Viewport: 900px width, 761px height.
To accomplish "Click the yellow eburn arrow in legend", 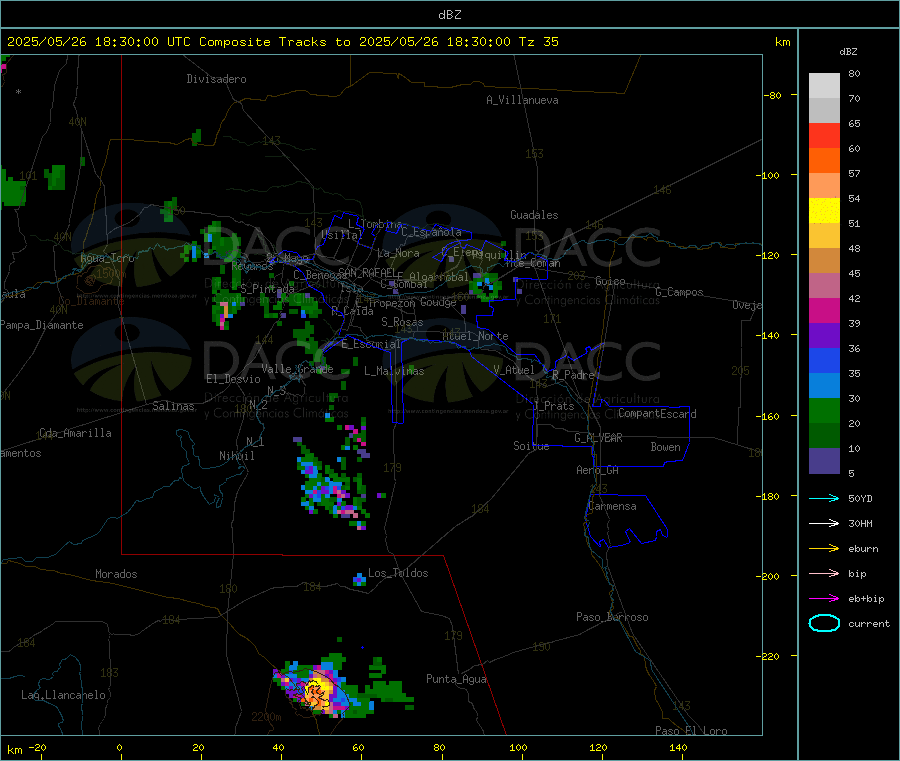I will click(824, 549).
